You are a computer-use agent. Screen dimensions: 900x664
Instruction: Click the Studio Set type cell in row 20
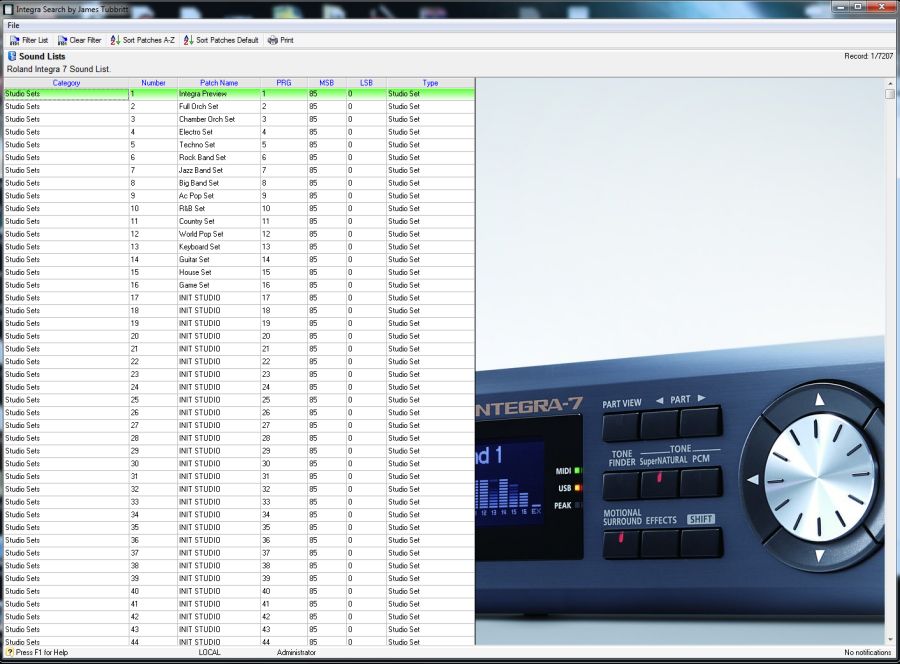coord(430,336)
